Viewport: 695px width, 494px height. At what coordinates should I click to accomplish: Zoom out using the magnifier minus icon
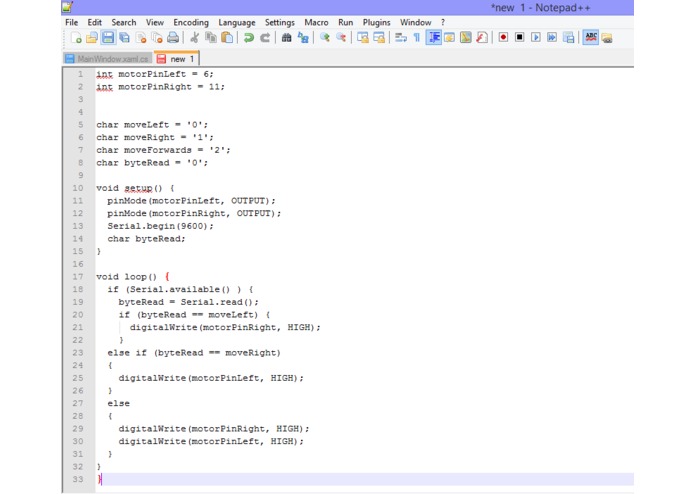(x=341, y=38)
